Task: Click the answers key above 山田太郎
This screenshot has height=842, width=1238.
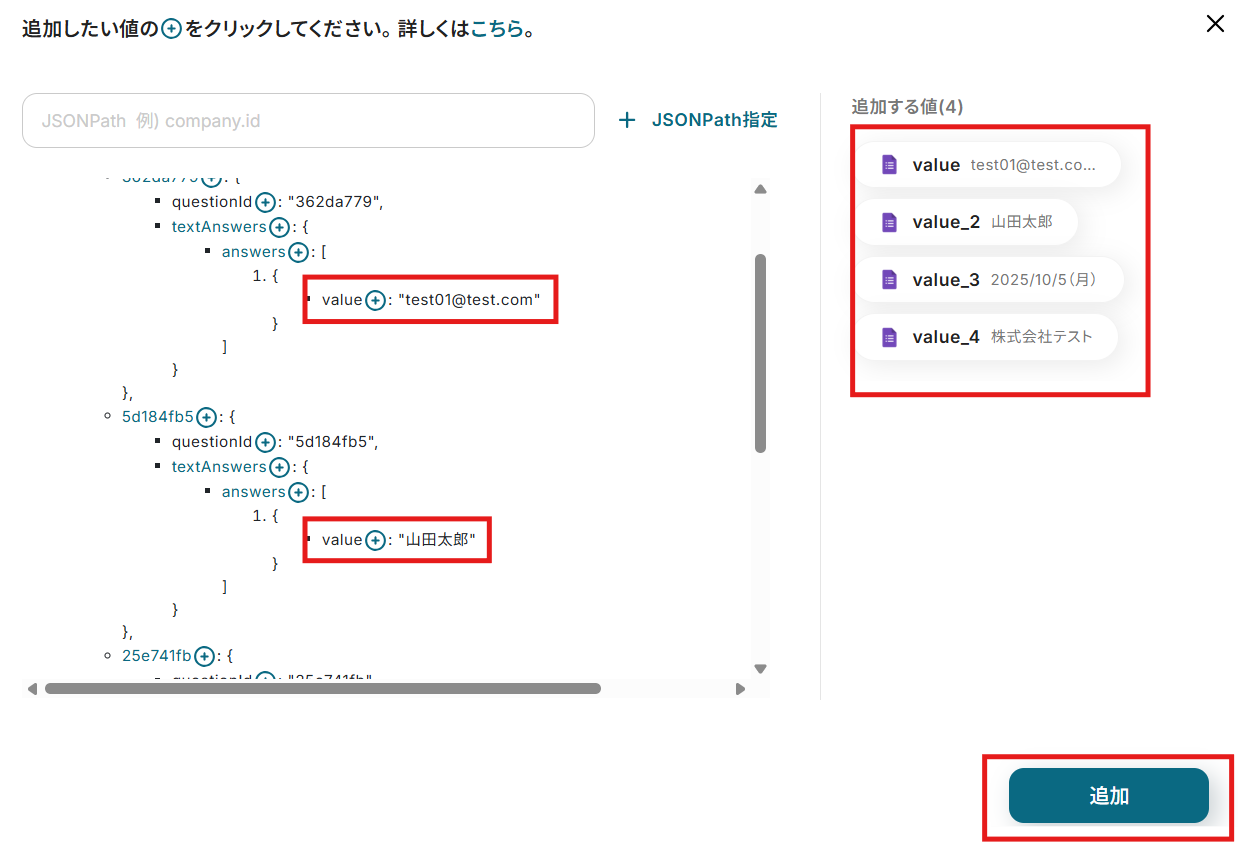Action: (254, 492)
